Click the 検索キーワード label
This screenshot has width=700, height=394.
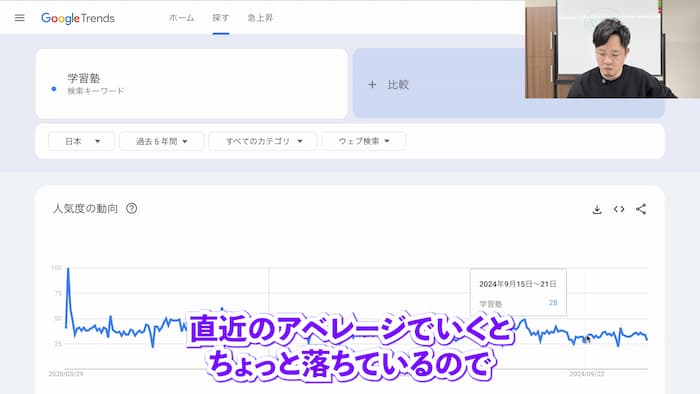coord(96,91)
